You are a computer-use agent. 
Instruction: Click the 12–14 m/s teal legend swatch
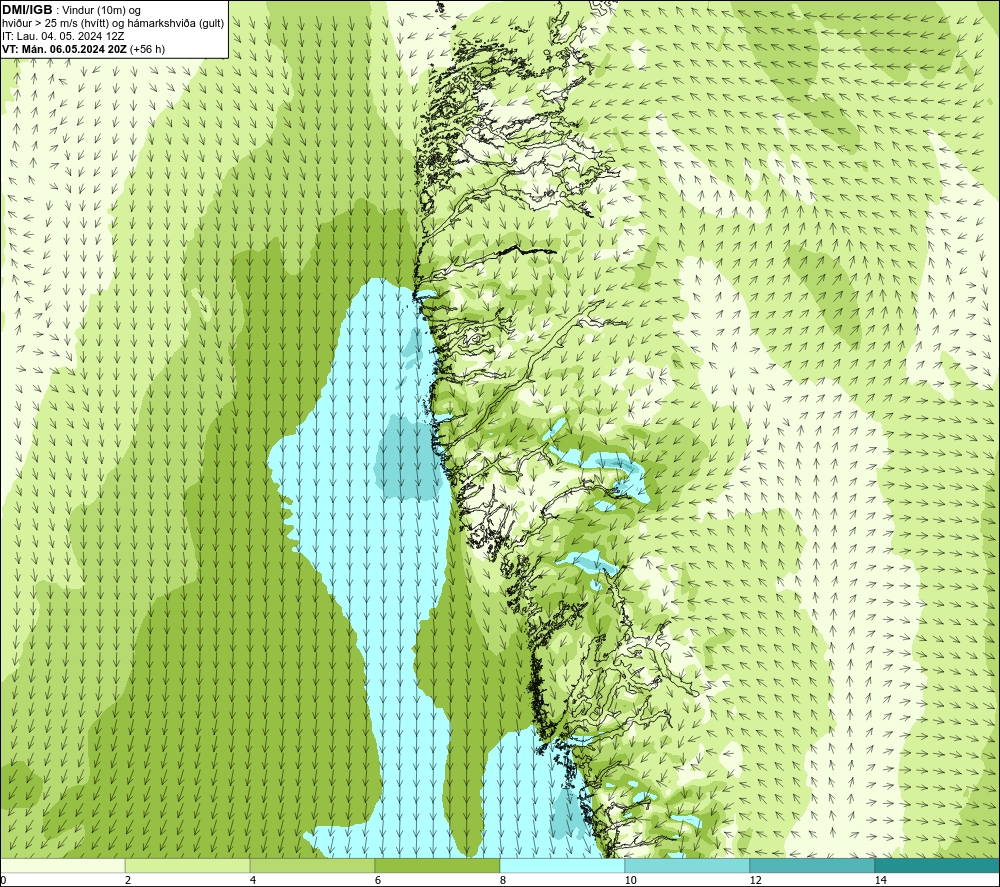coord(812,865)
